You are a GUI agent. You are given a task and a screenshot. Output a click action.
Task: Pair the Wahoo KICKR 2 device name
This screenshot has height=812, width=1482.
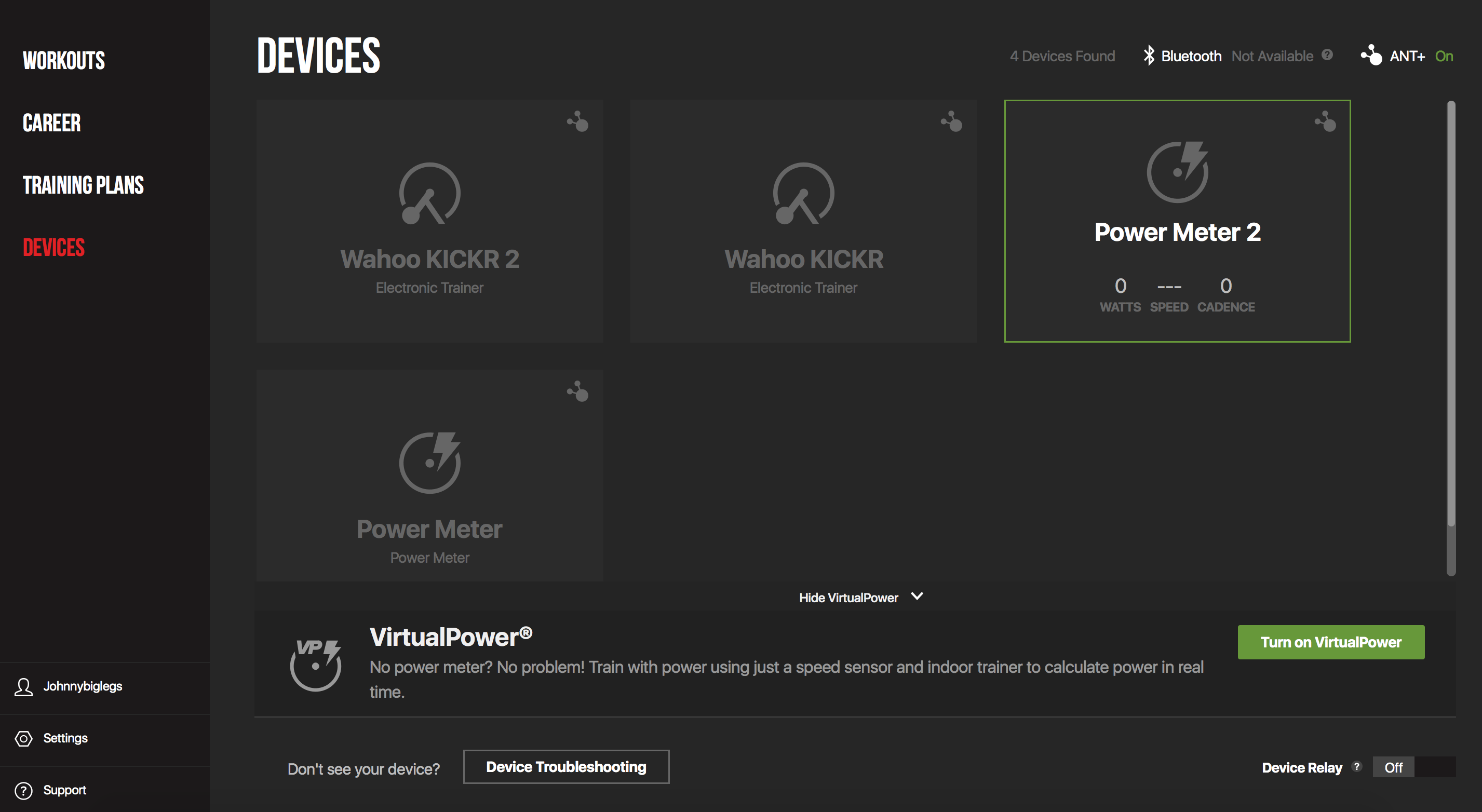click(430, 259)
